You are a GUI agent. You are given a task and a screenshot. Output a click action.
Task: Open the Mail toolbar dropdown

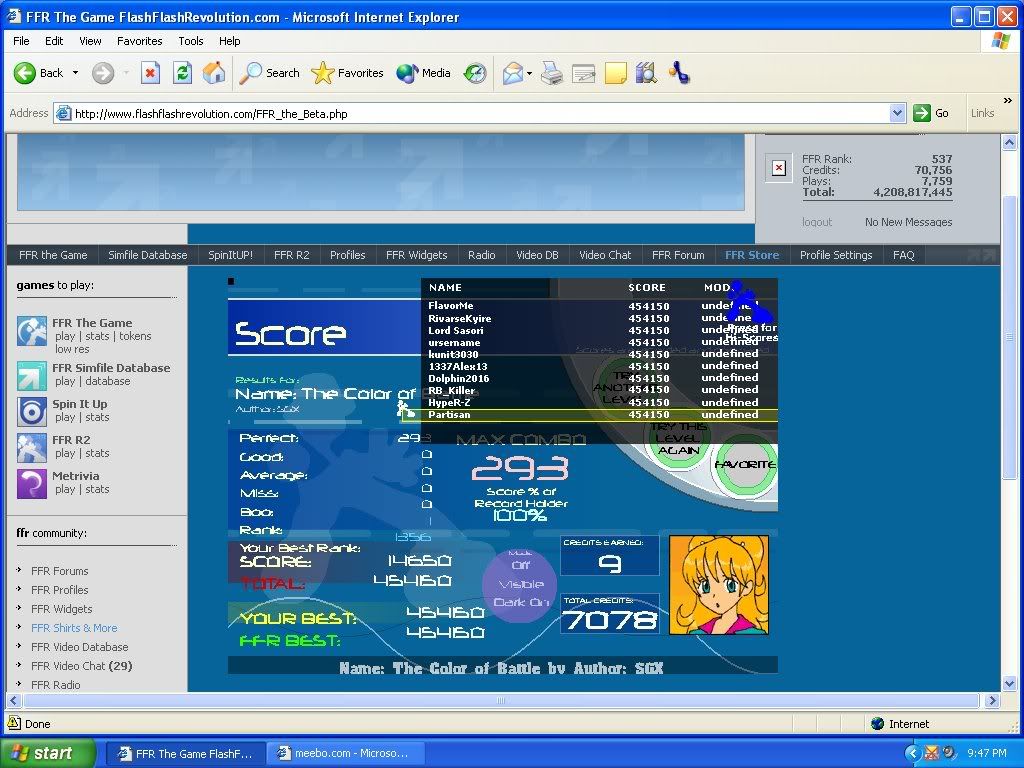(x=517, y=73)
